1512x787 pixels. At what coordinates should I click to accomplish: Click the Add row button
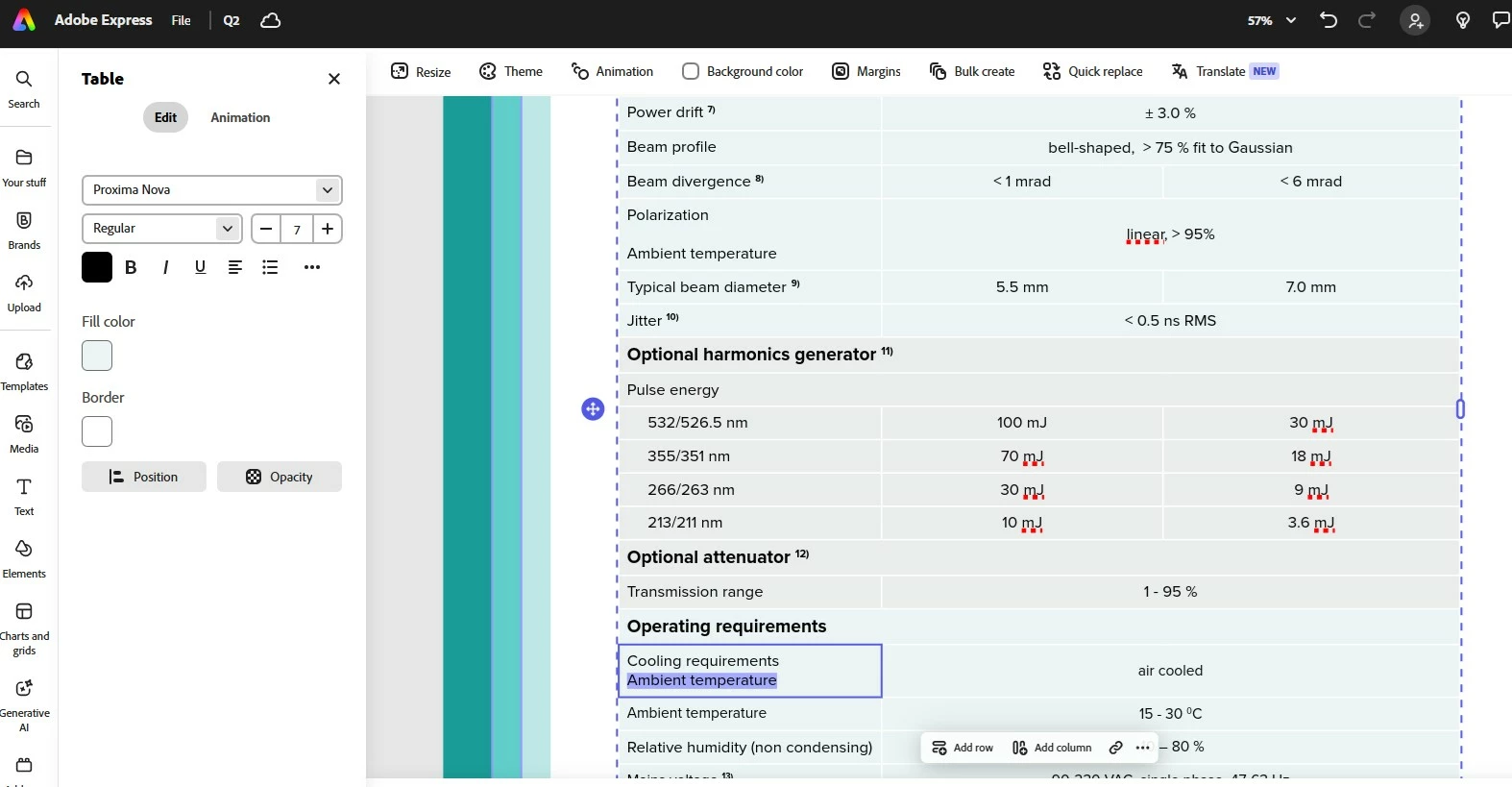[963, 748]
